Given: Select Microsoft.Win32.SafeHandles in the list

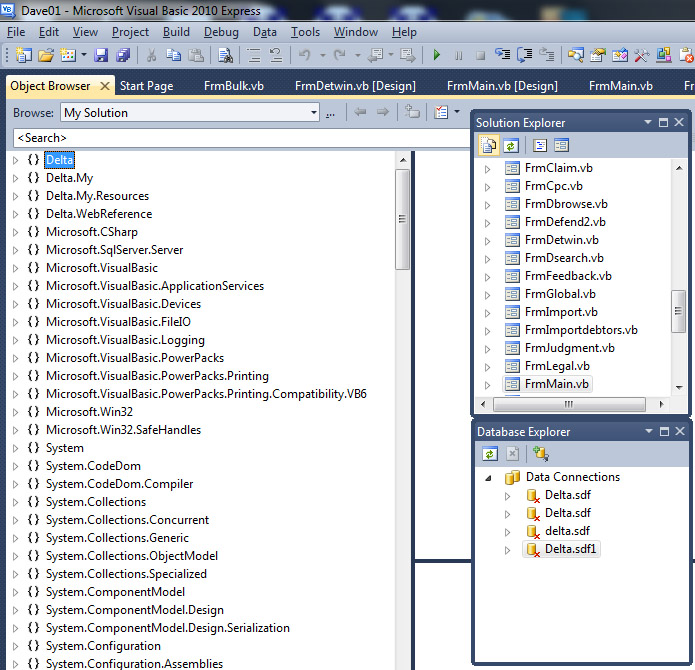Looking at the screenshot, I should tap(123, 430).
